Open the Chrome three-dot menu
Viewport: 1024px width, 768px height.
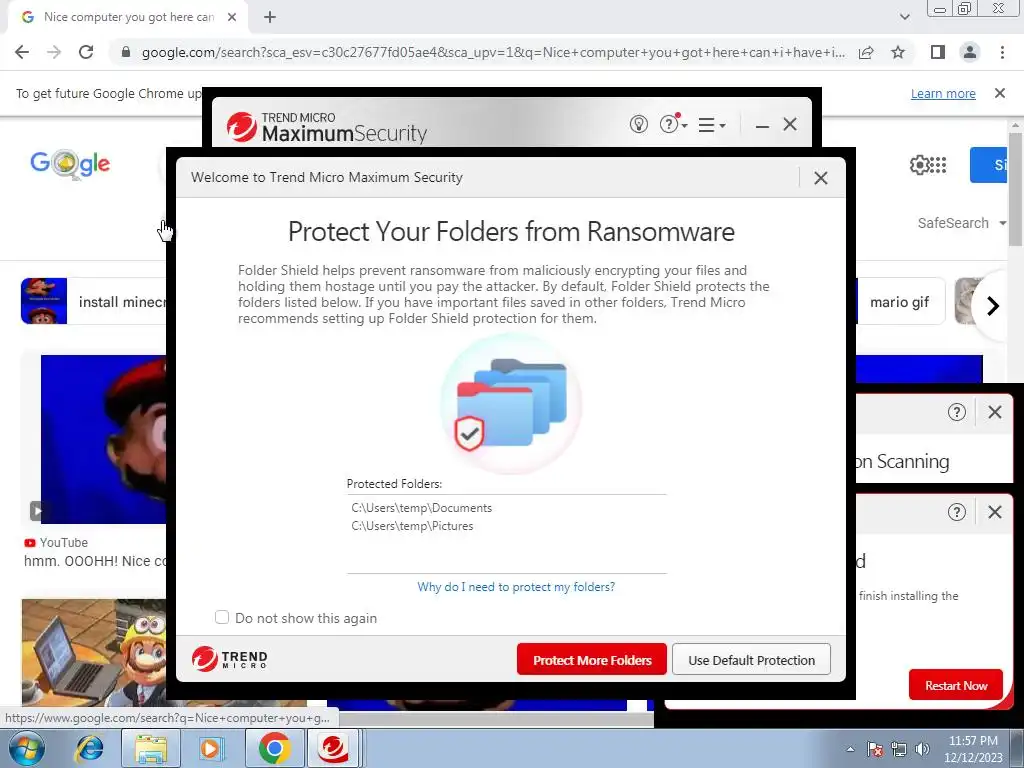tap(1002, 52)
